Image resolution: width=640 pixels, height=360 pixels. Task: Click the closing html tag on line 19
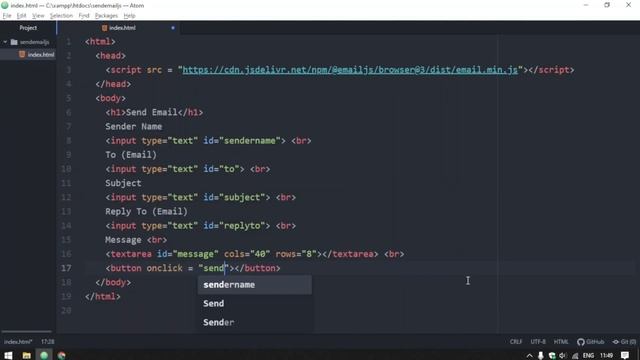pyautogui.click(x=103, y=296)
